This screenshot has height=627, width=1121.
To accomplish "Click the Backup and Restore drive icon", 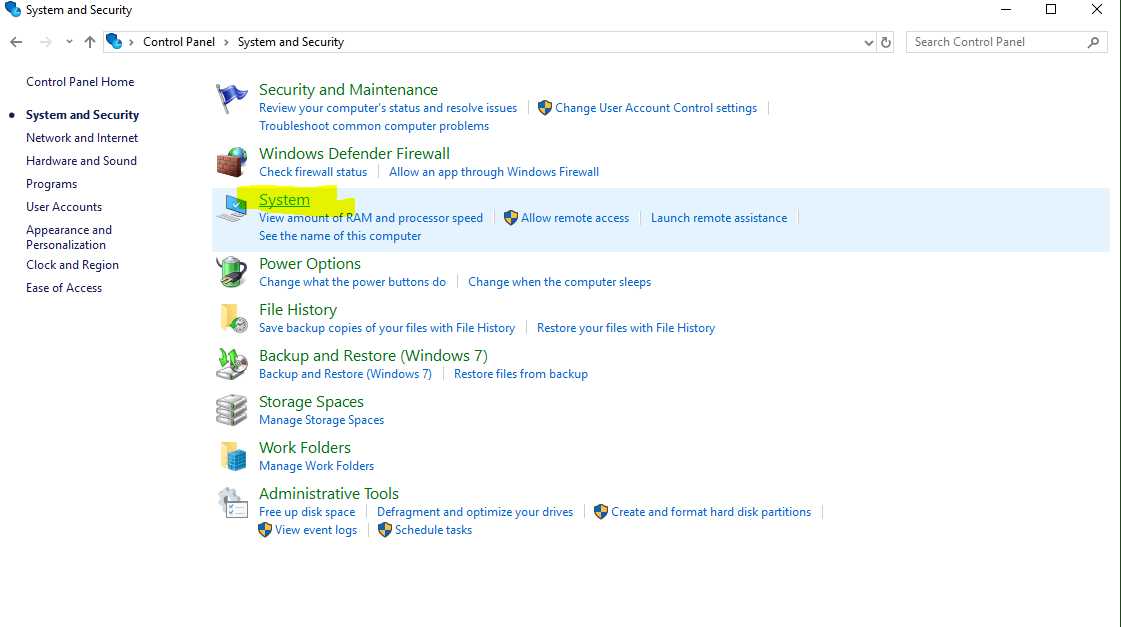I will (232, 364).
